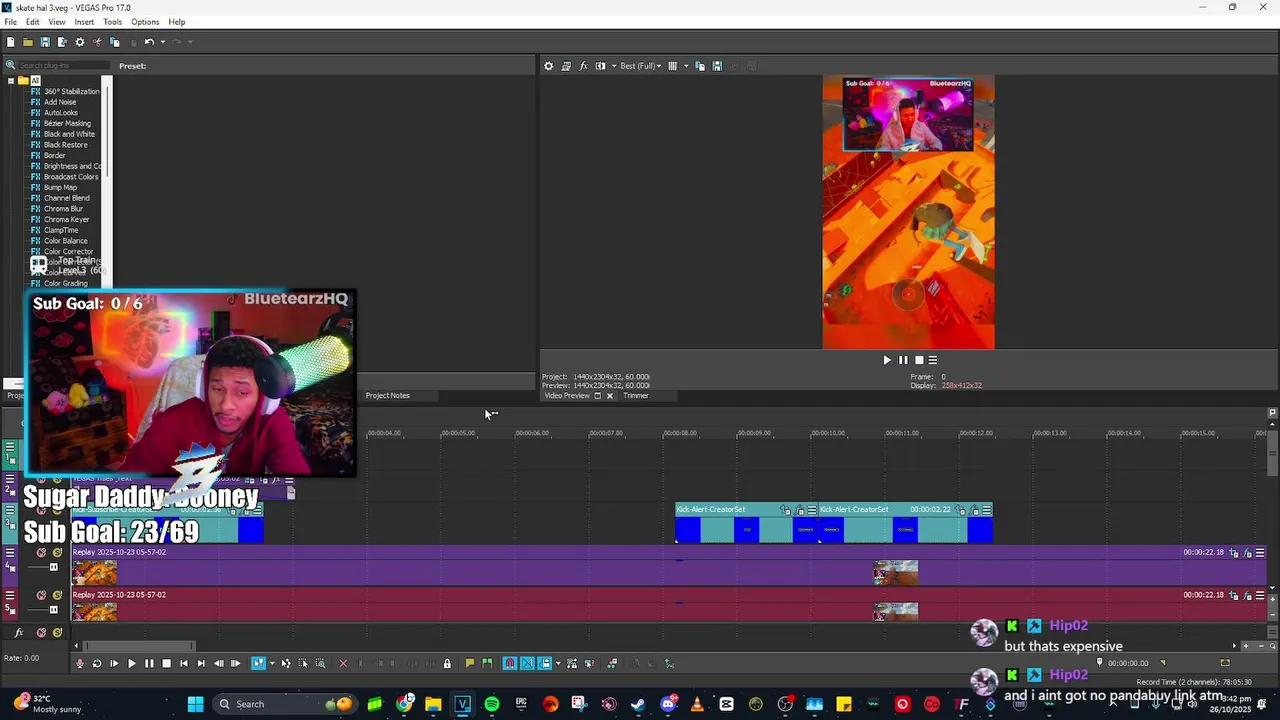Screen dimensions: 1280x720
Task: Mute the first Replay video track
Action: tap(41, 553)
